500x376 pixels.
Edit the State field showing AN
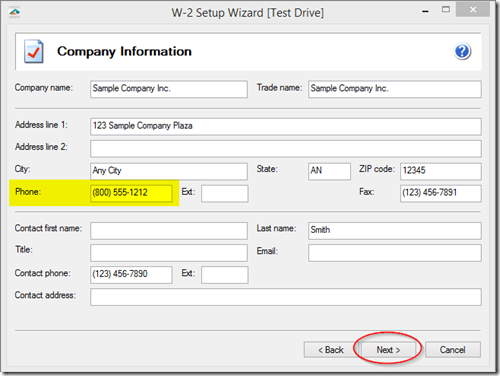[329, 171]
